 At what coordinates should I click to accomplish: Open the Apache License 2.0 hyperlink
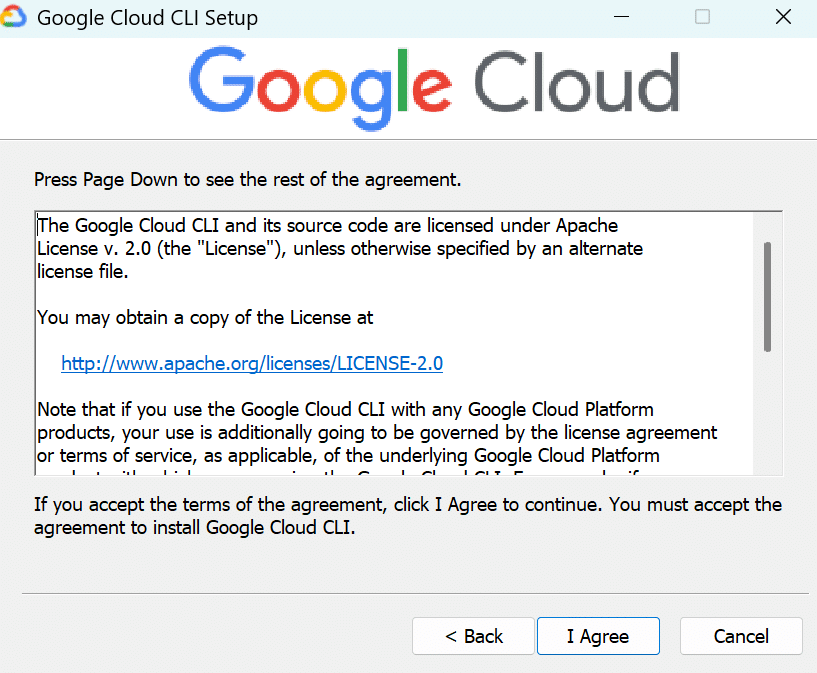tap(252, 363)
